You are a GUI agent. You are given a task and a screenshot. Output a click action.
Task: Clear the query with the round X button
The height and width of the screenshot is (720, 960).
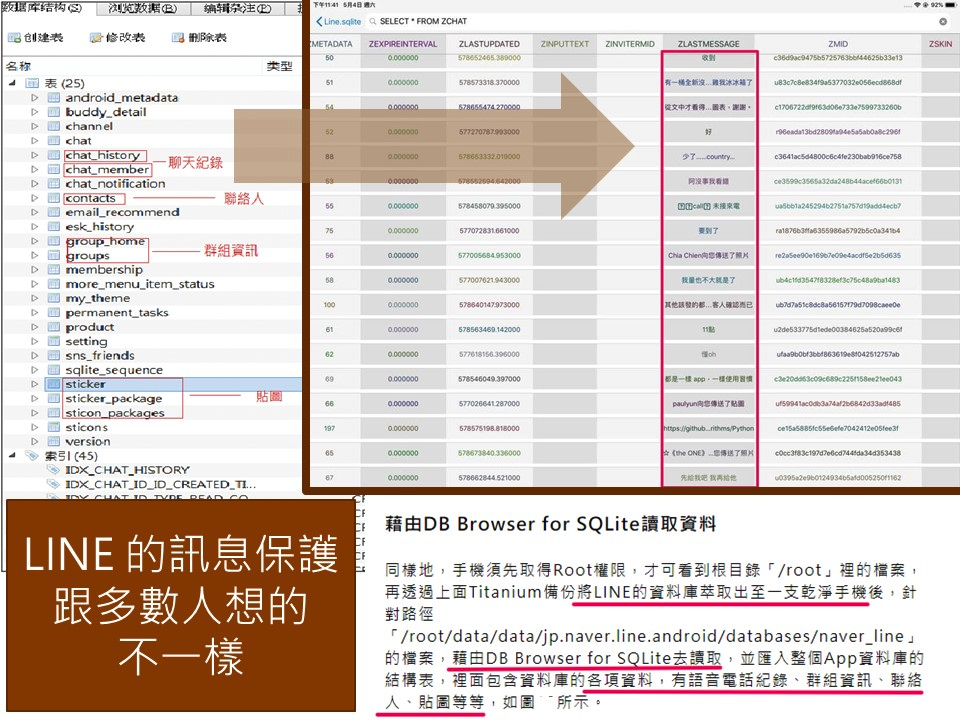(x=943, y=21)
